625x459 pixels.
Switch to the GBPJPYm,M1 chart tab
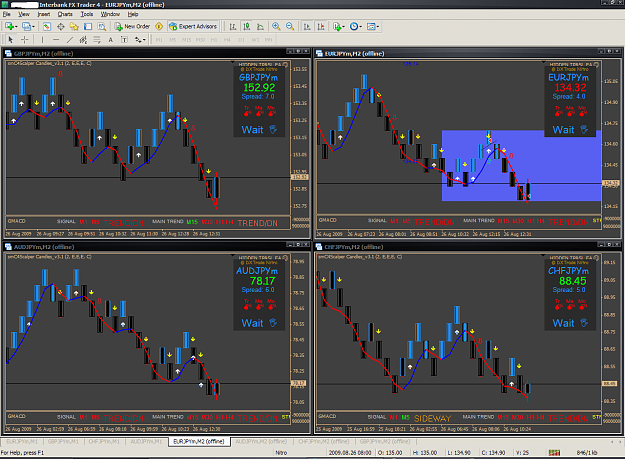coord(63,441)
